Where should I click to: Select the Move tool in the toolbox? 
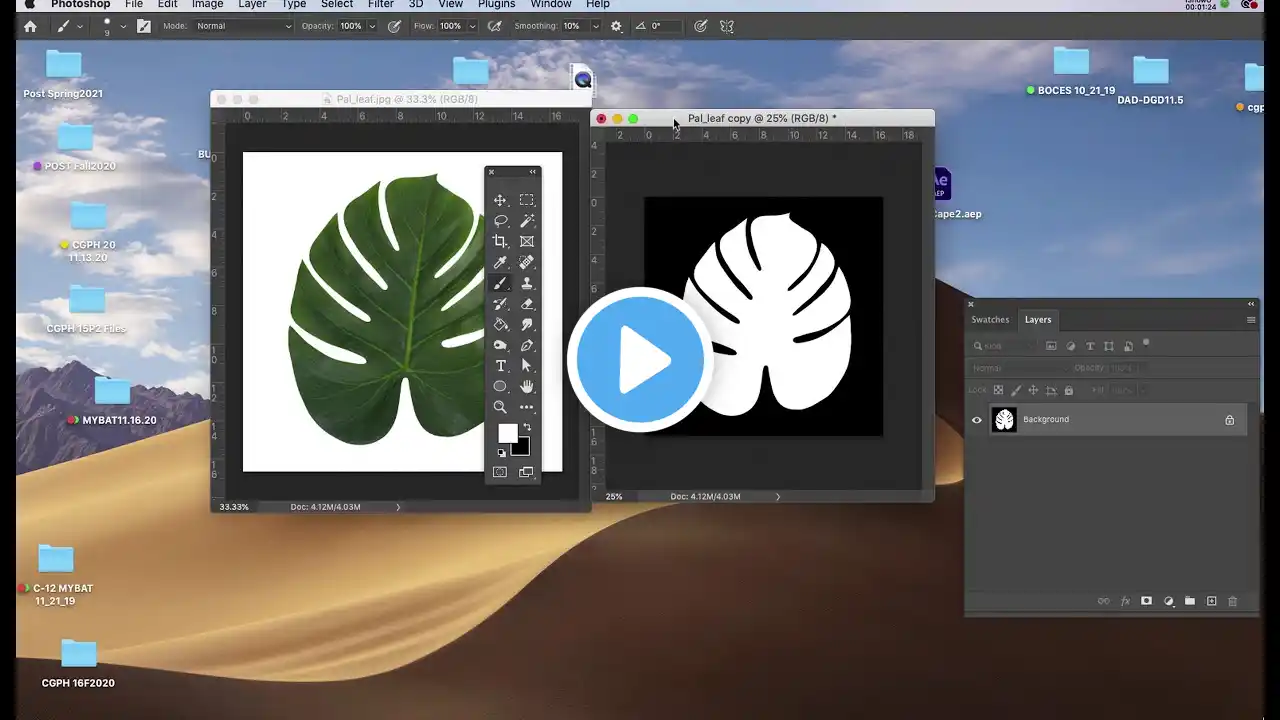click(x=500, y=200)
